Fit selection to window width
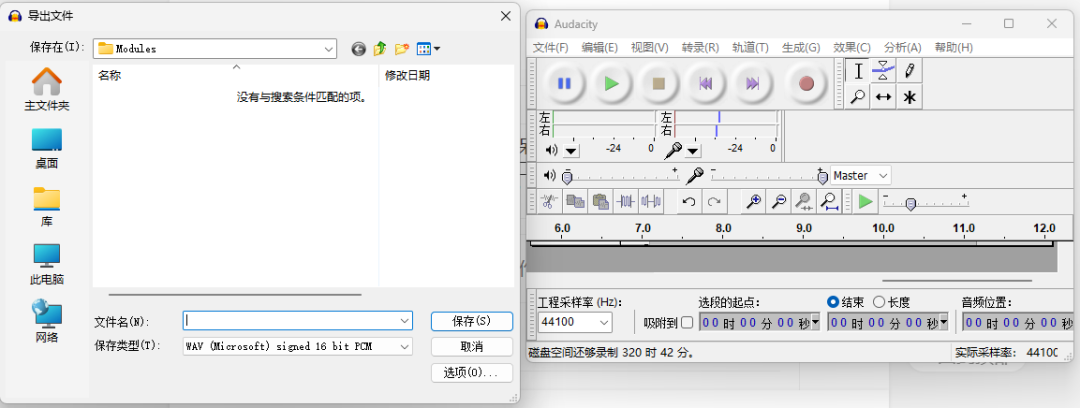 tap(804, 201)
